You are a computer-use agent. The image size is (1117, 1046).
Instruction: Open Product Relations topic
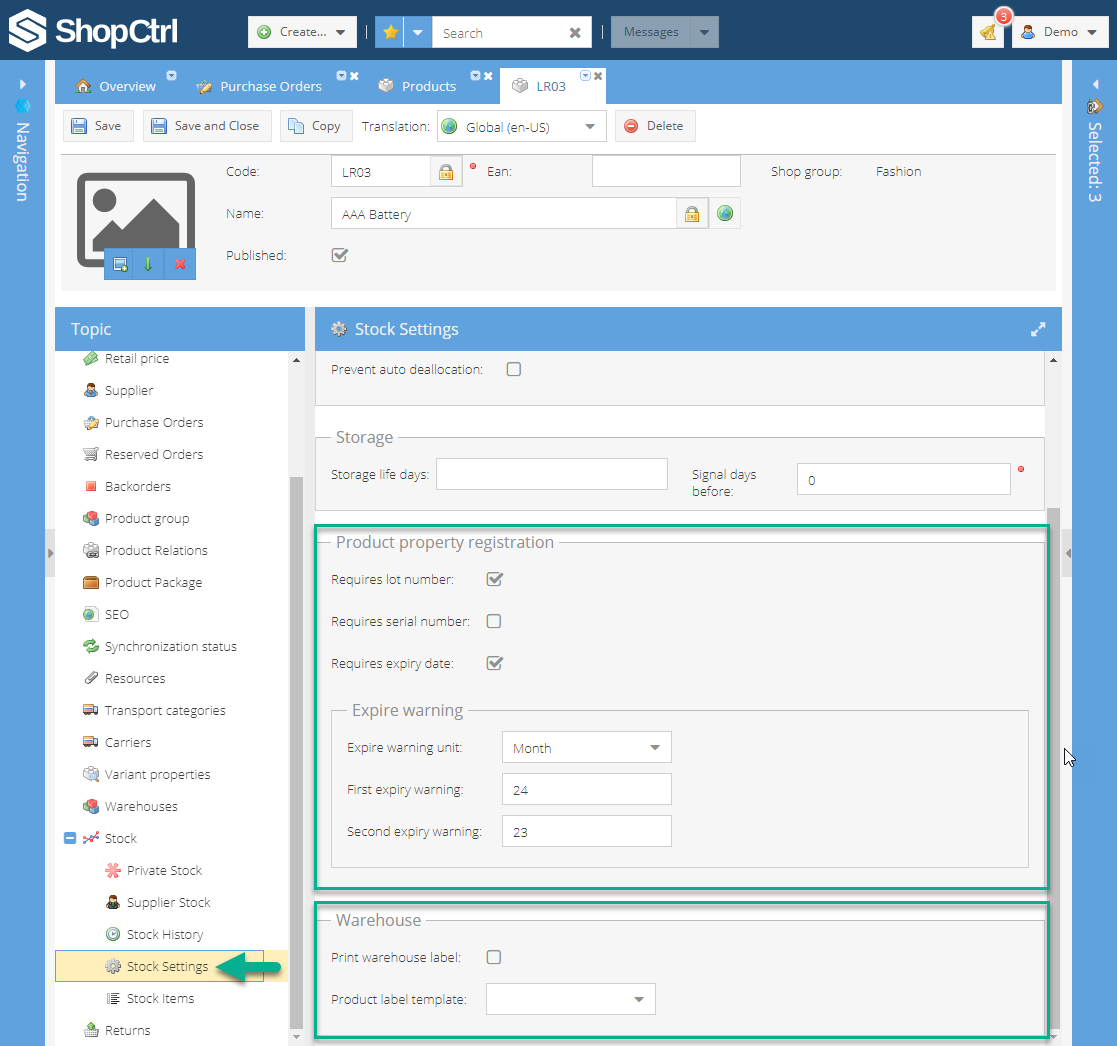[156, 551]
